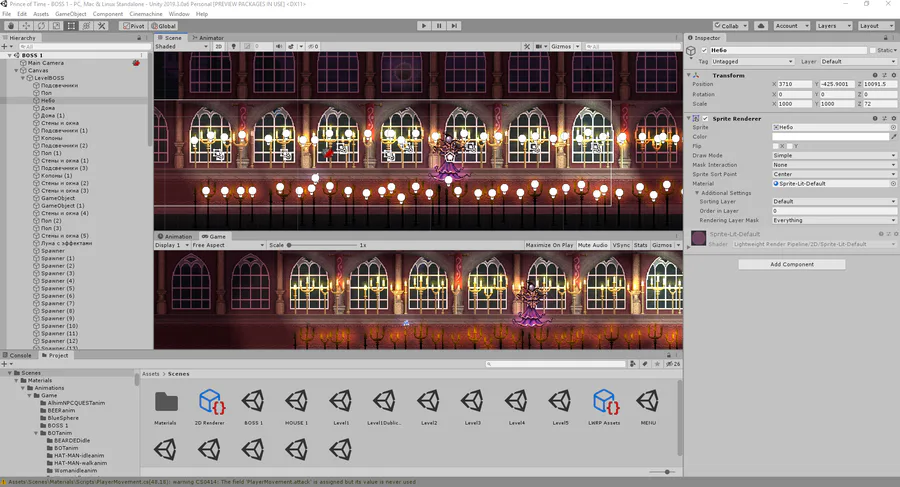Click the Step frame button

point(454,26)
